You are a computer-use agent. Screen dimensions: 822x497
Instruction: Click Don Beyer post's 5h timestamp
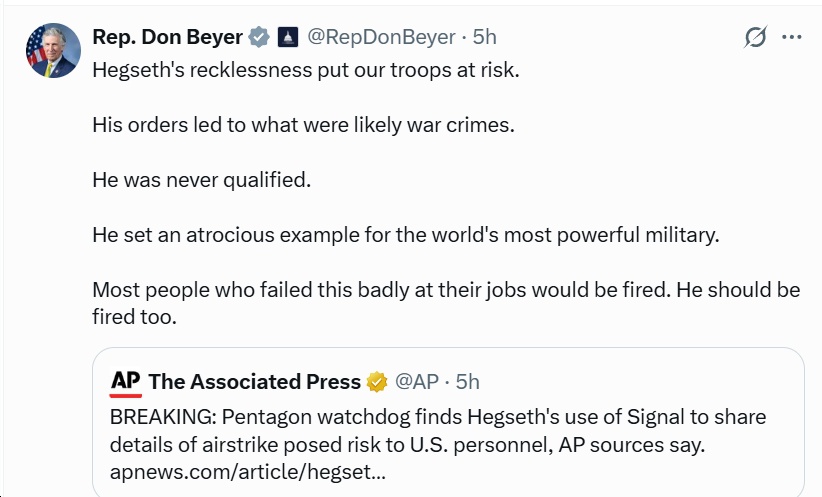coord(484,37)
